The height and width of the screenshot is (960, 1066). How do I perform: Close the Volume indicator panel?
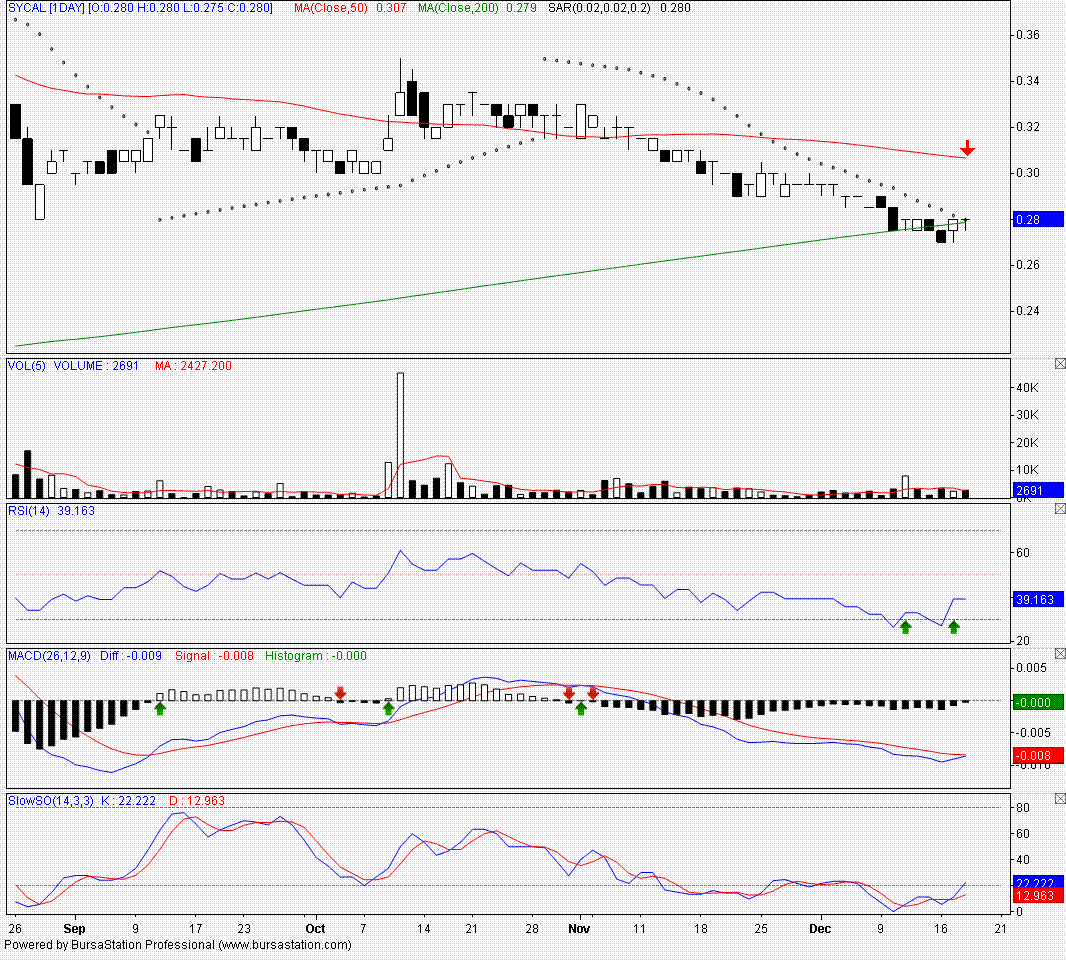tap(1060, 364)
